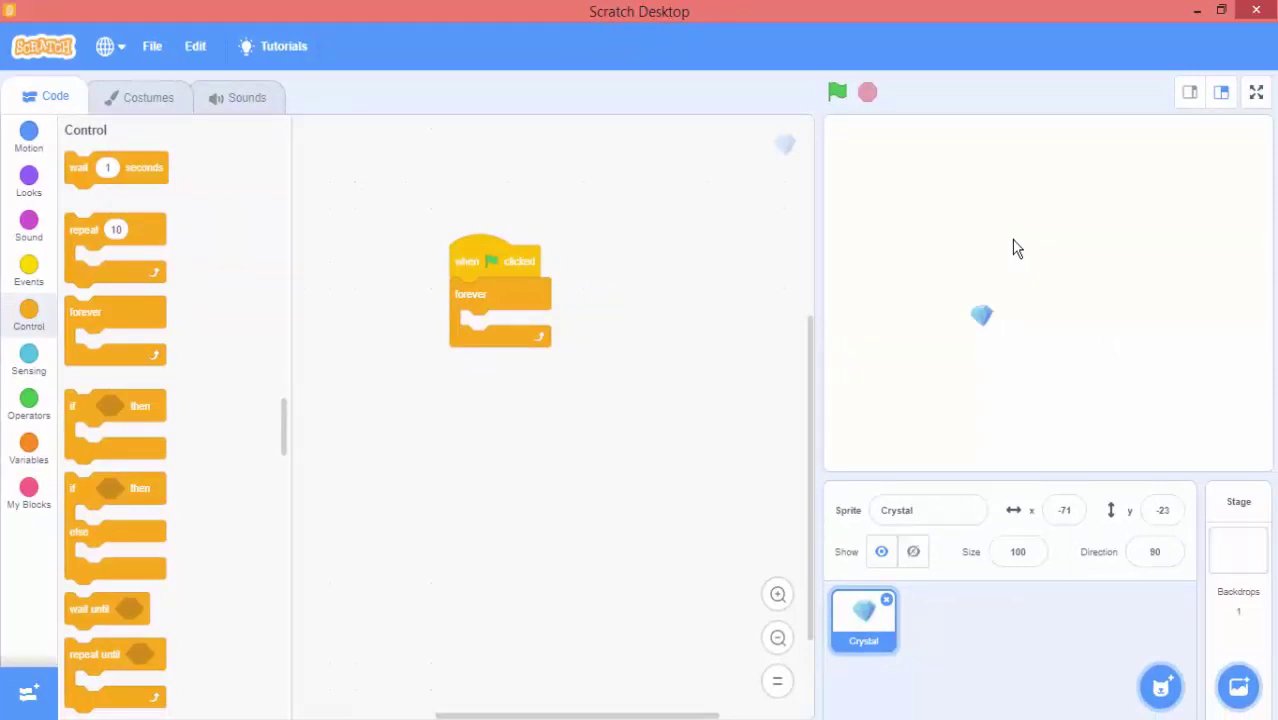Click the number 1 in wait block

[107, 167]
